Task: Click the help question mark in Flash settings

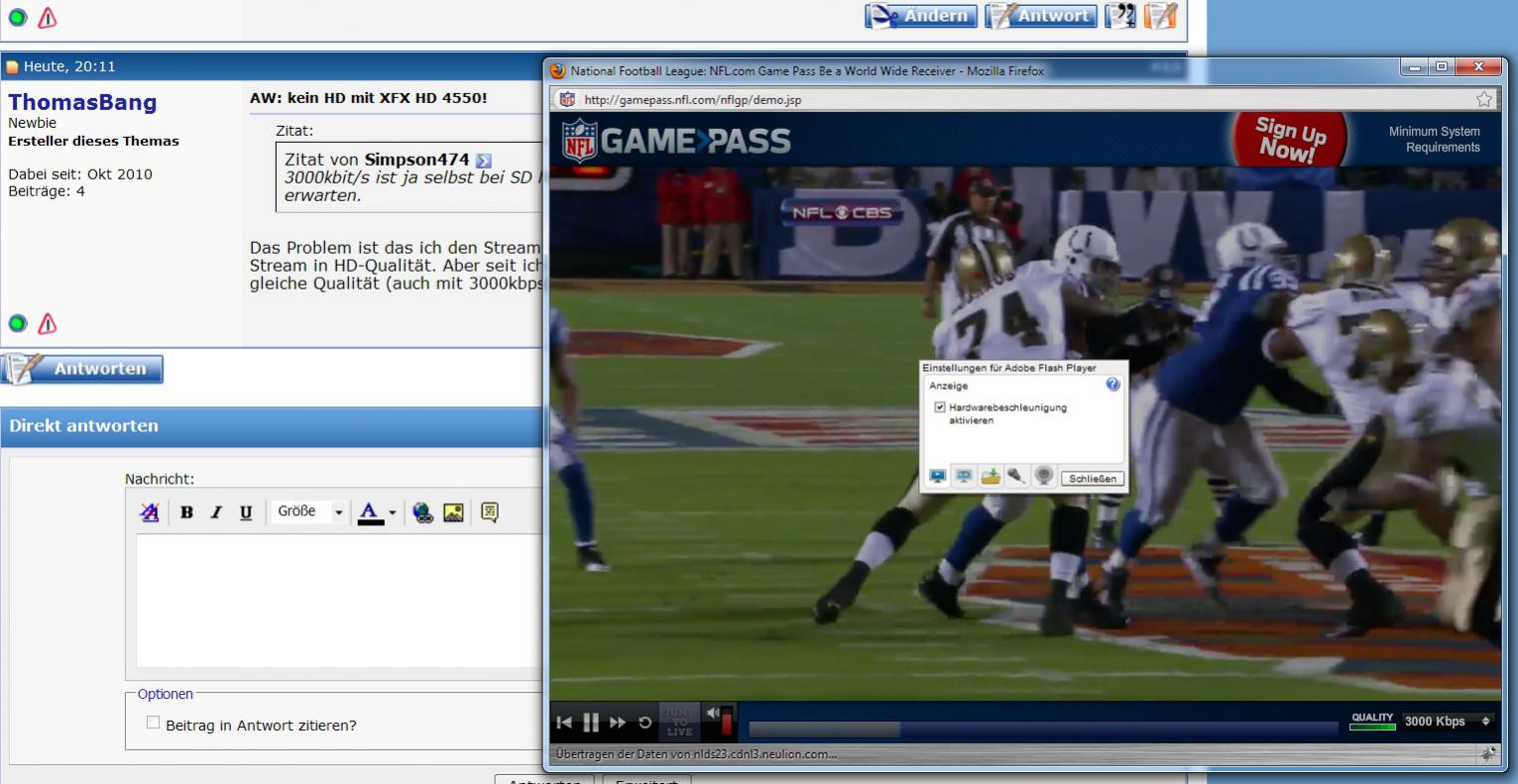Action: pos(1112,385)
